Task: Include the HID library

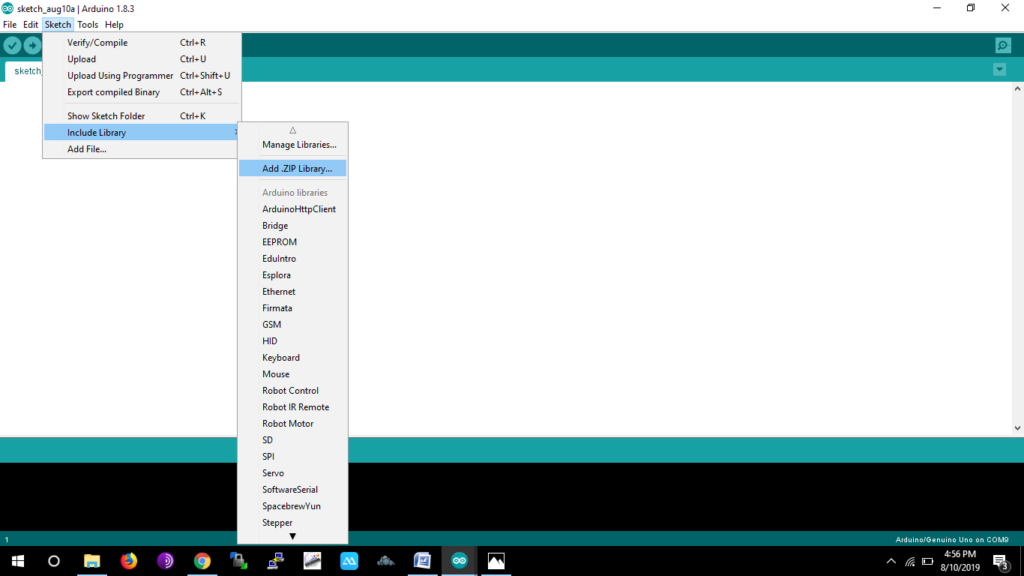Action: click(x=293, y=341)
